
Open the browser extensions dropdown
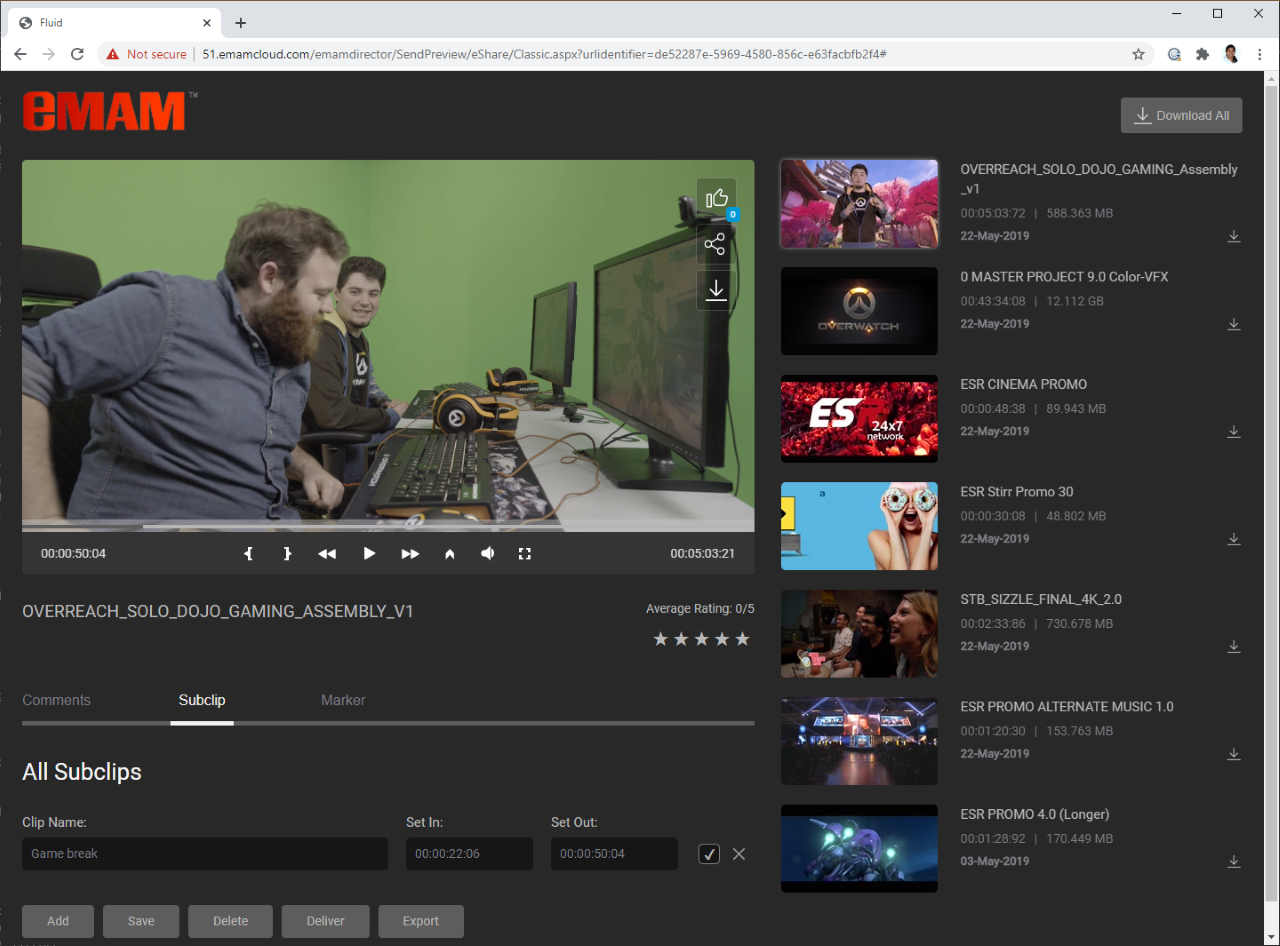(x=1202, y=53)
